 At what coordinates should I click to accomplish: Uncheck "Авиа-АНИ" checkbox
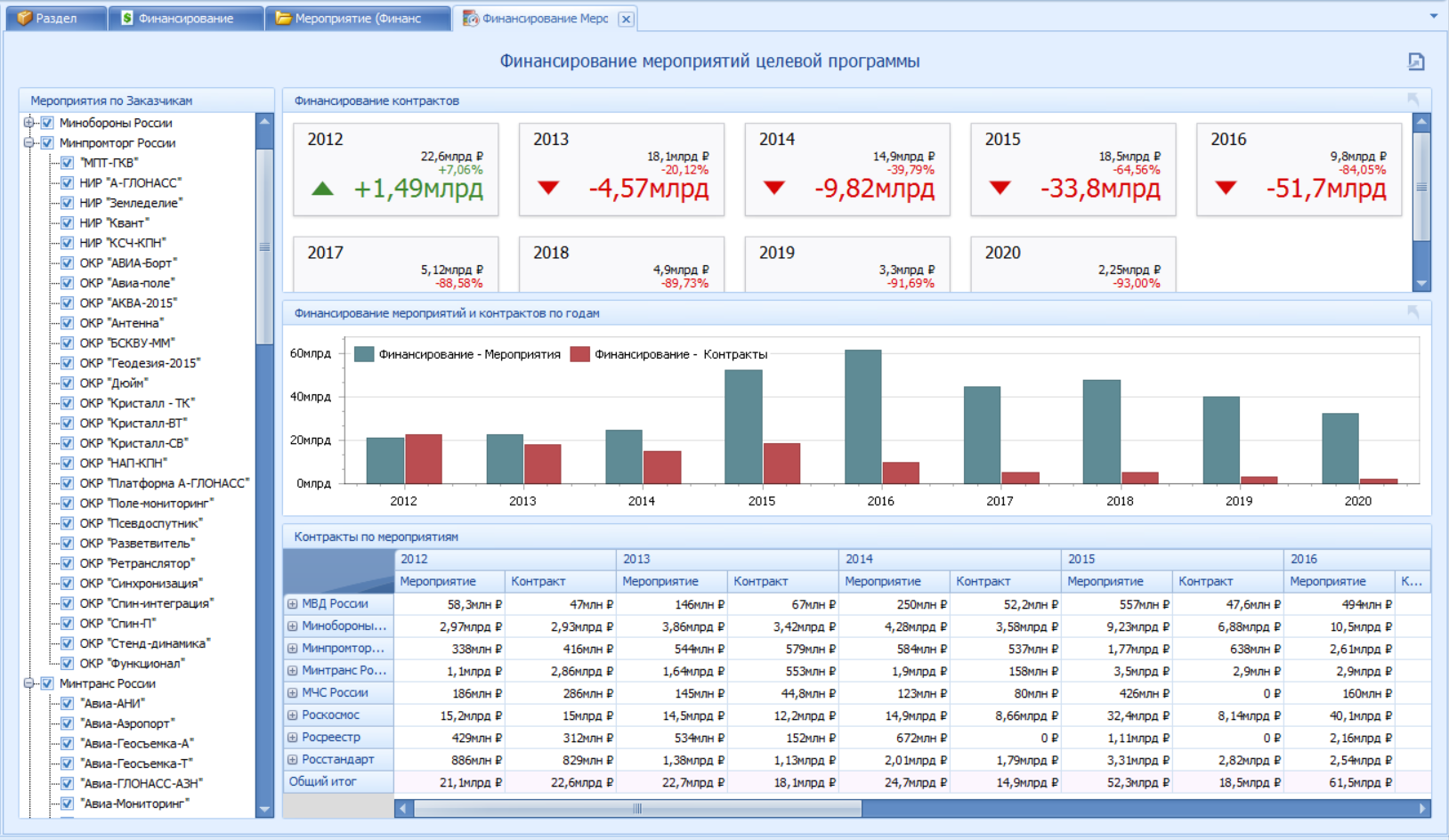[x=68, y=703]
